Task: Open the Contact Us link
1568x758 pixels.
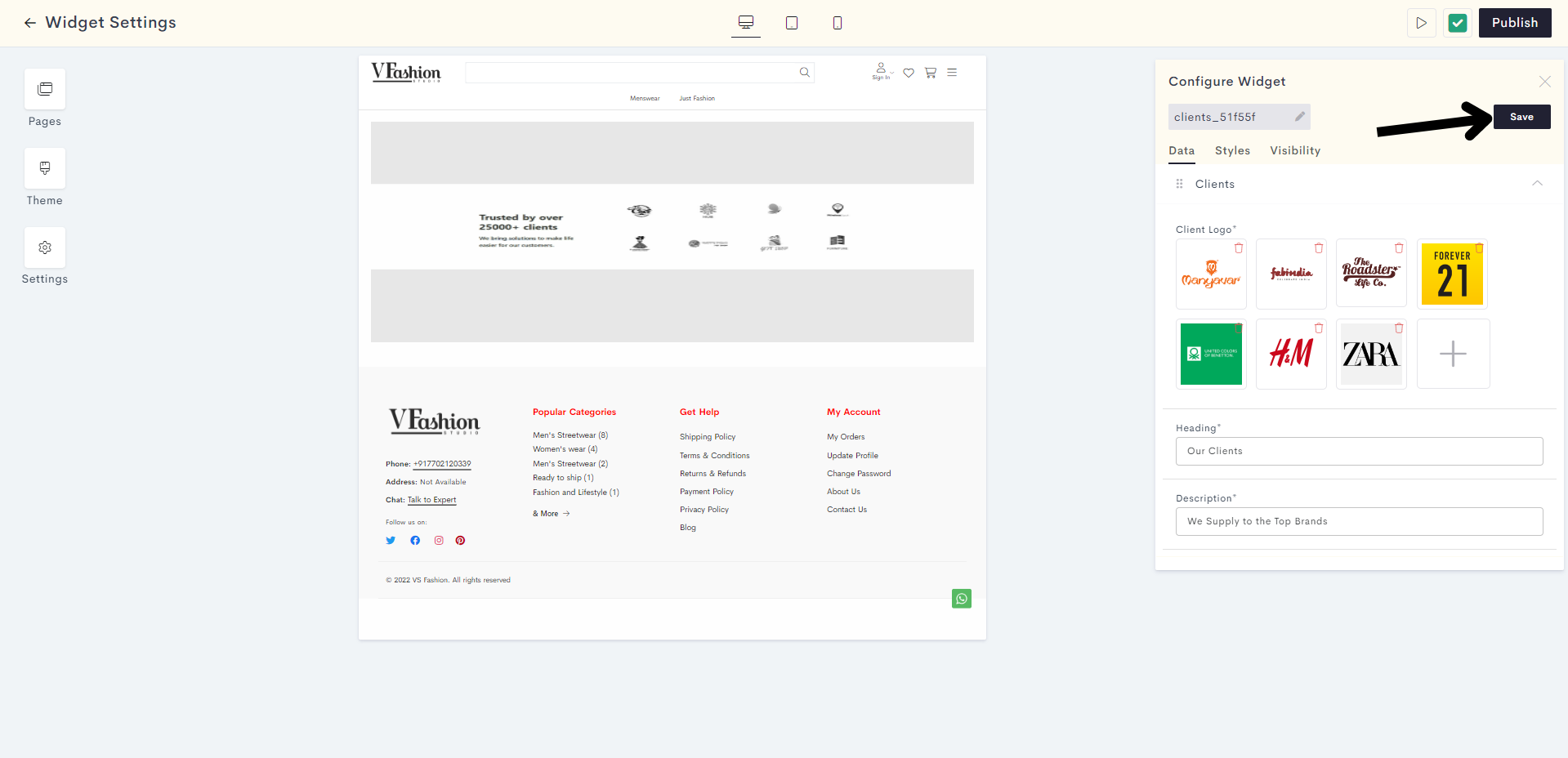Action: coord(847,510)
